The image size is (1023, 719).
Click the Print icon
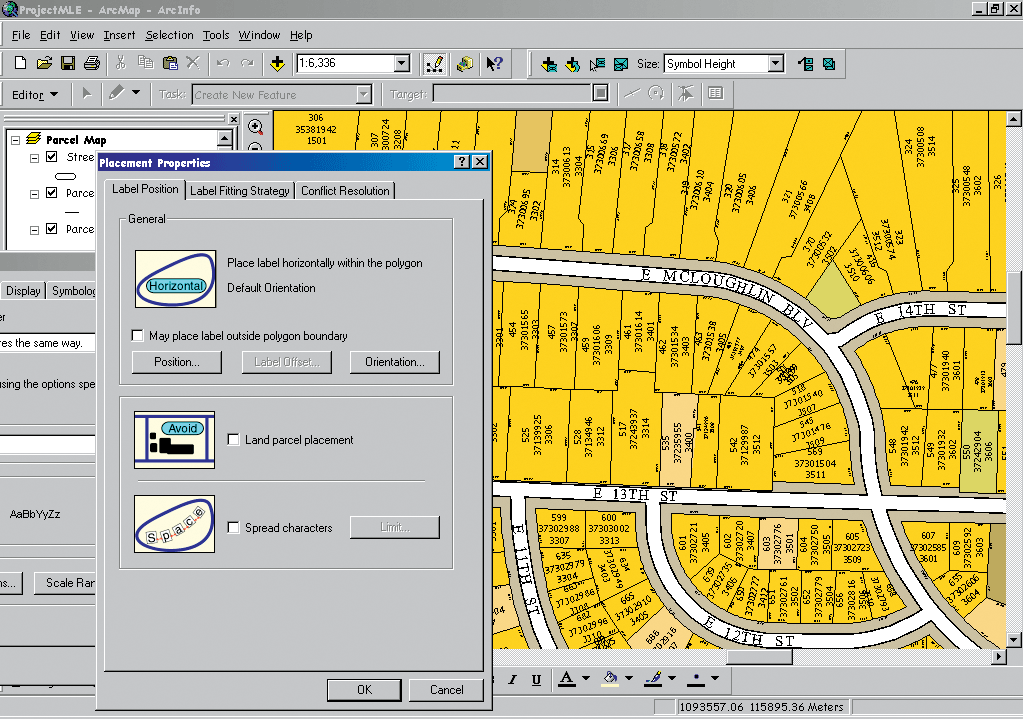91,64
